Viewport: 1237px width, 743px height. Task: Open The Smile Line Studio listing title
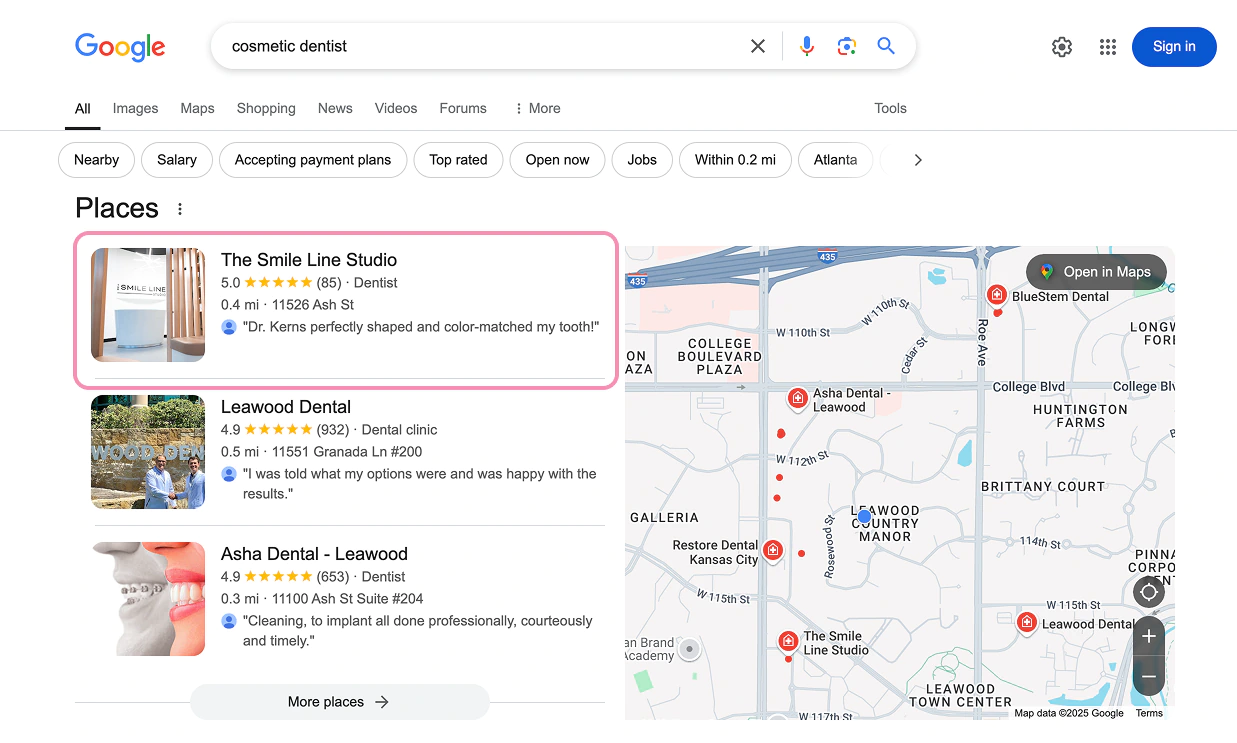(309, 260)
